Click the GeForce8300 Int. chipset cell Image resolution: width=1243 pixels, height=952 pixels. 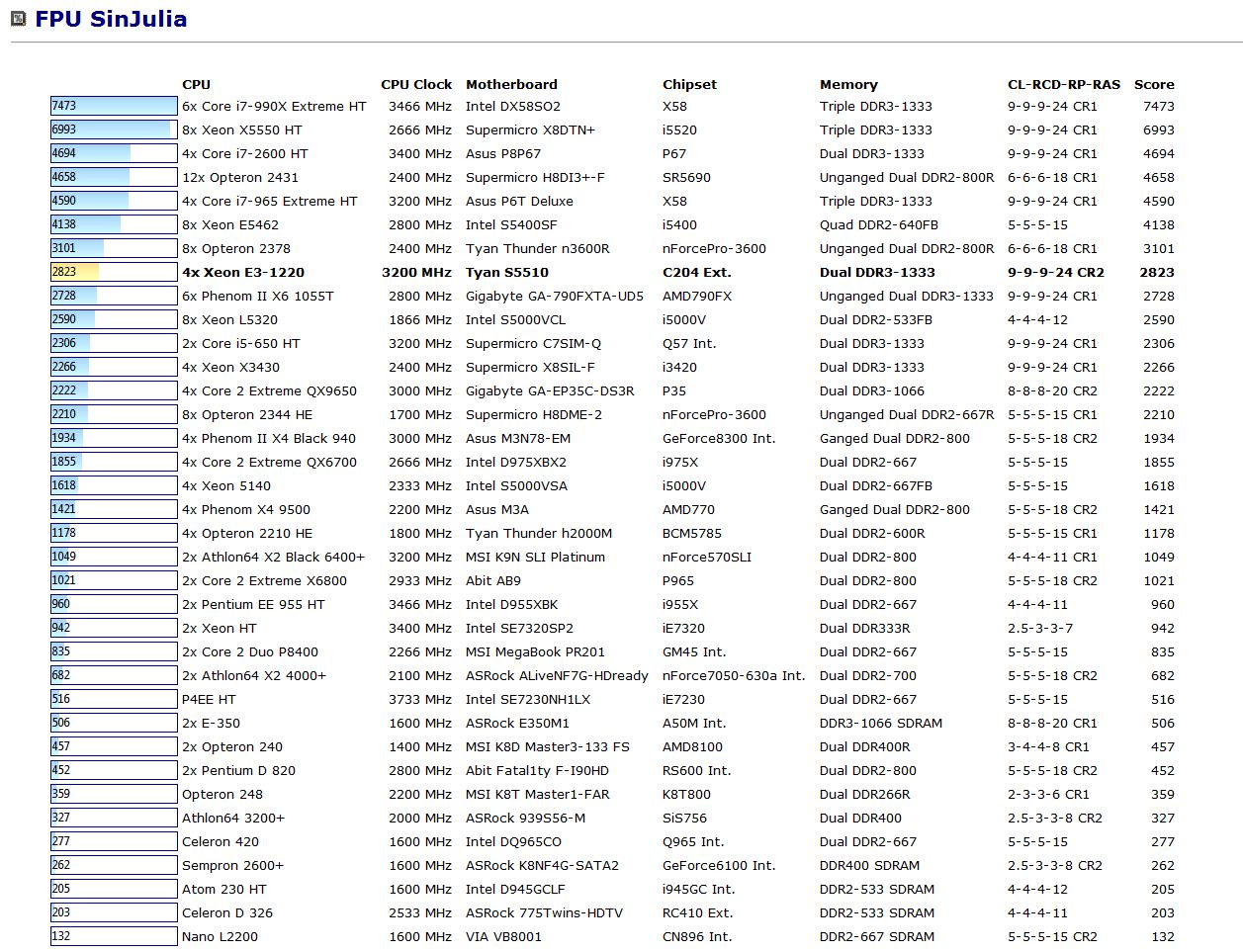(x=719, y=438)
